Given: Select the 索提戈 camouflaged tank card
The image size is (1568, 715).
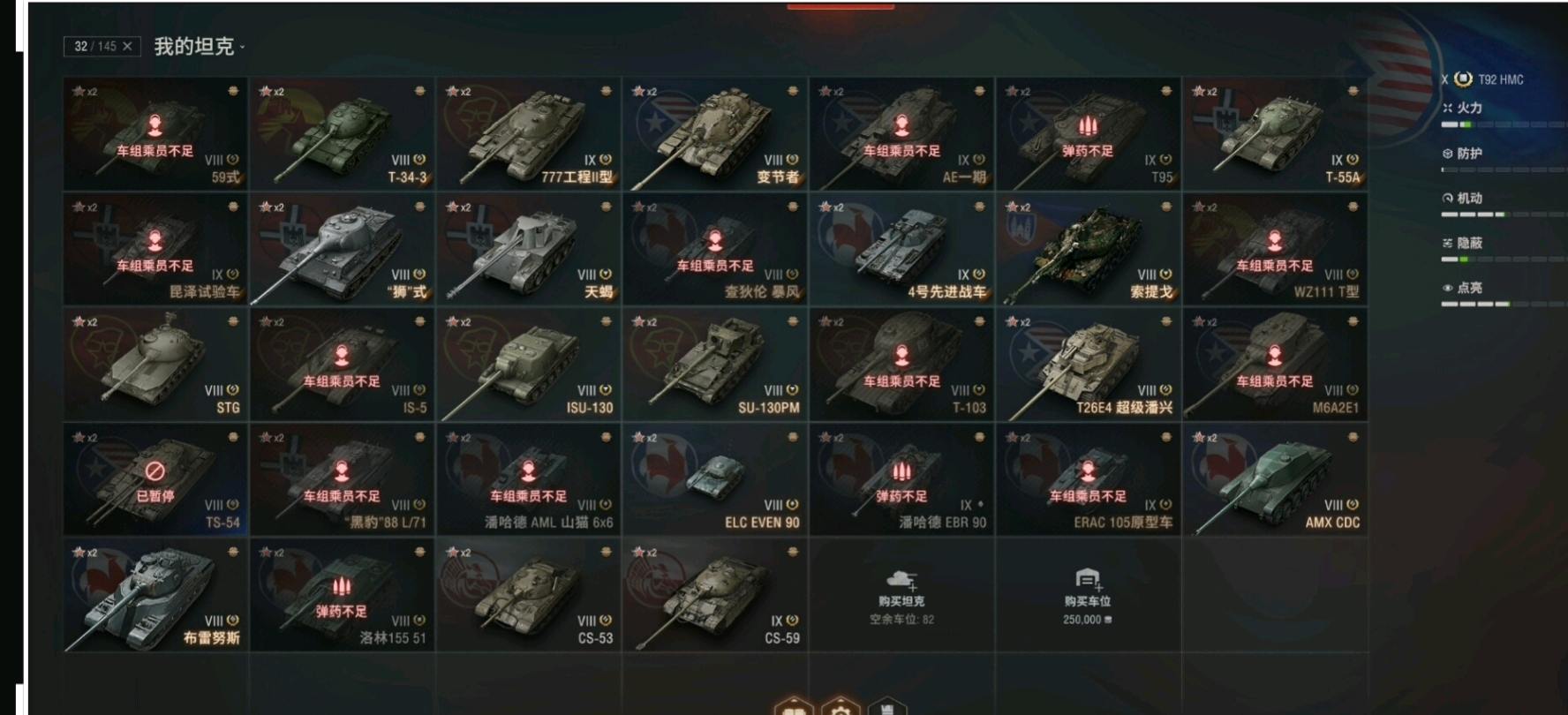Looking at the screenshot, I should [1088, 249].
